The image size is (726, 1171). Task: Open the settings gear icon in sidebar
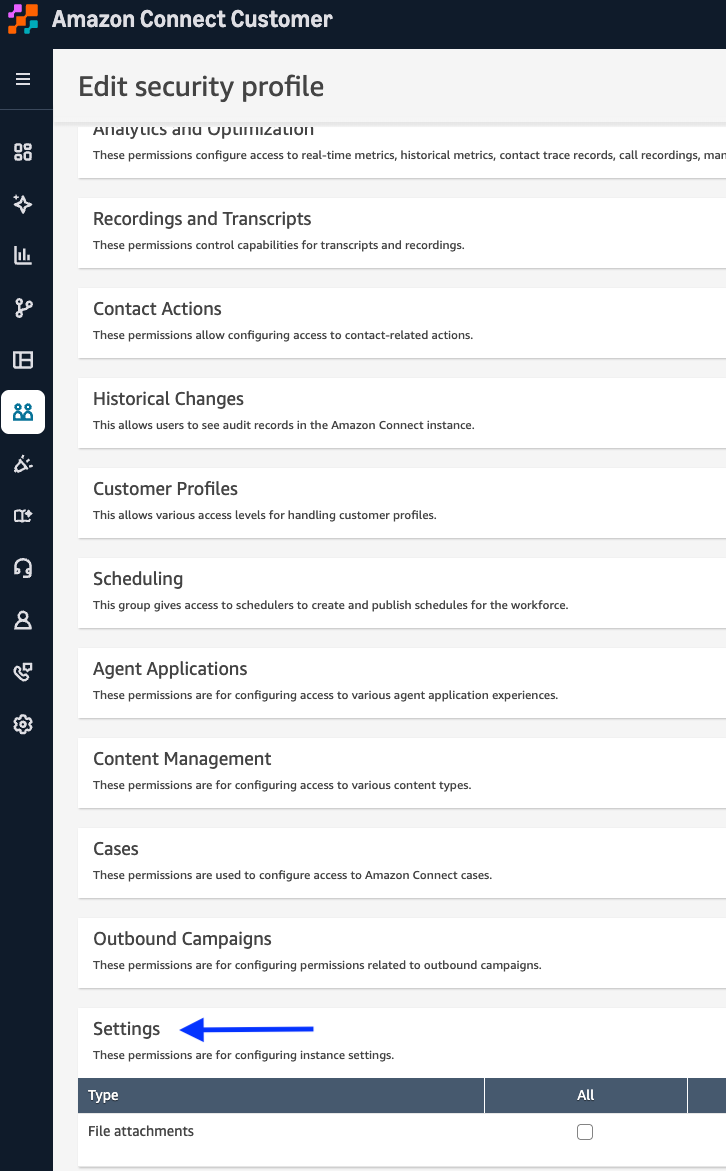pyautogui.click(x=23, y=724)
